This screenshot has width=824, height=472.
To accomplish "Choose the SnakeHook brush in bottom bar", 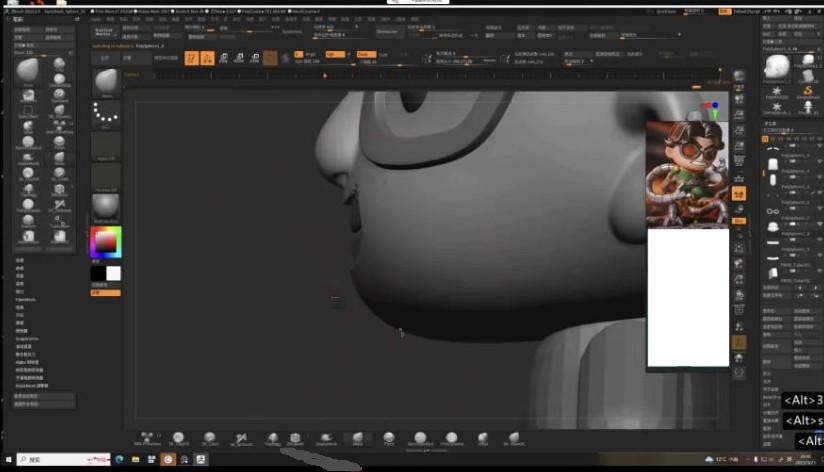I will (x=327, y=439).
